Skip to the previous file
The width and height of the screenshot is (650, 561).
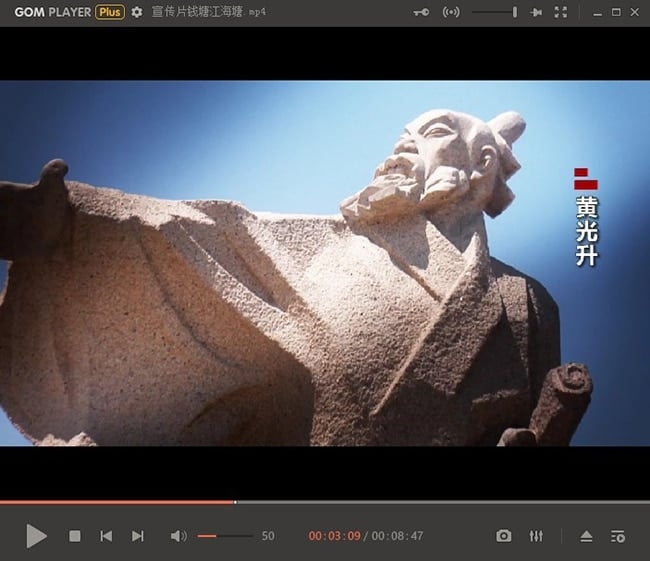point(106,536)
